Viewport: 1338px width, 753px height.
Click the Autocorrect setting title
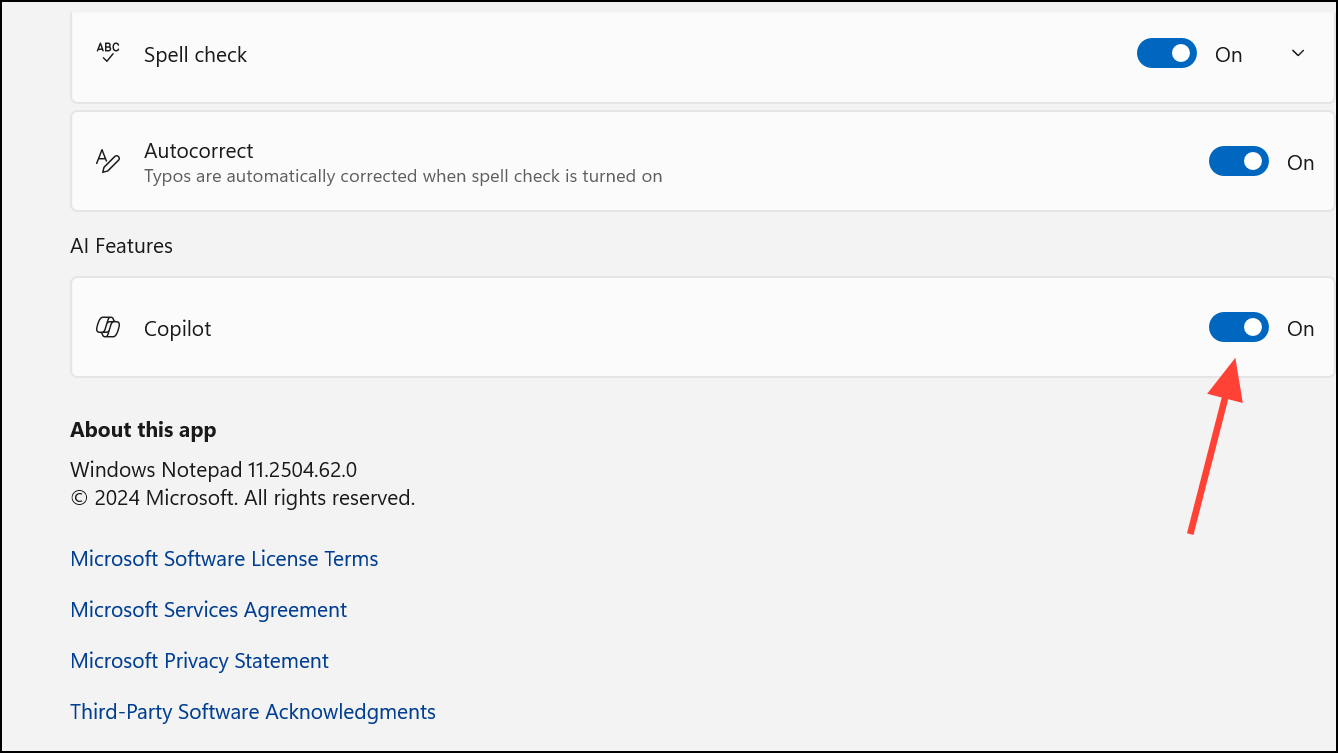[x=198, y=151]
